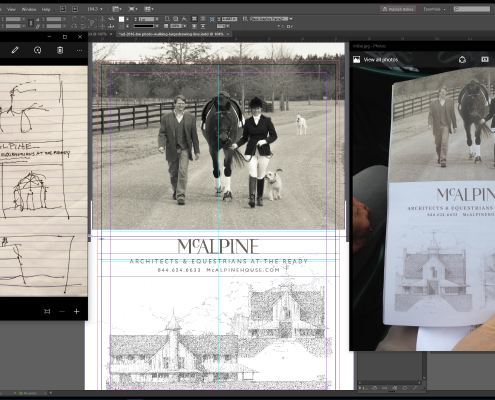Click the Corner Options icon
Screen dimensions: 495x400
tap(212, 19)
